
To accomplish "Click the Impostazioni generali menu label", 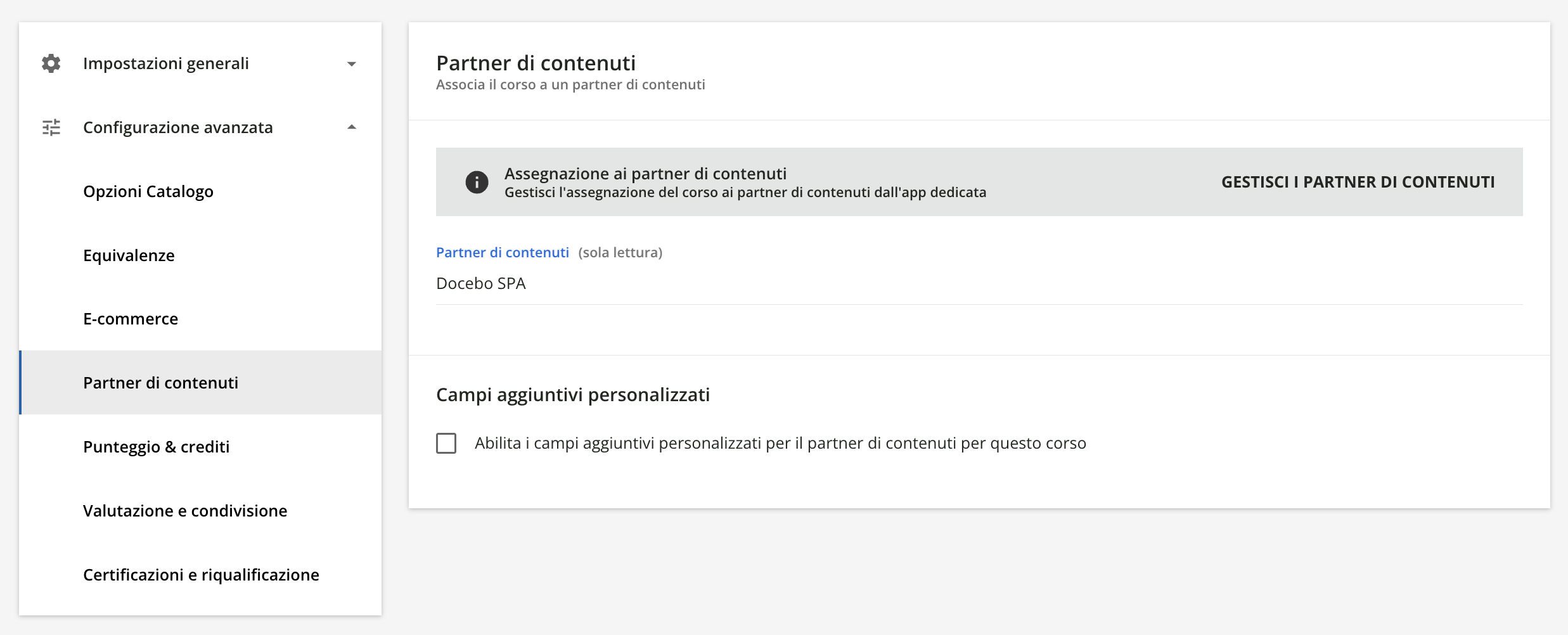I will (x=165, y=63).
